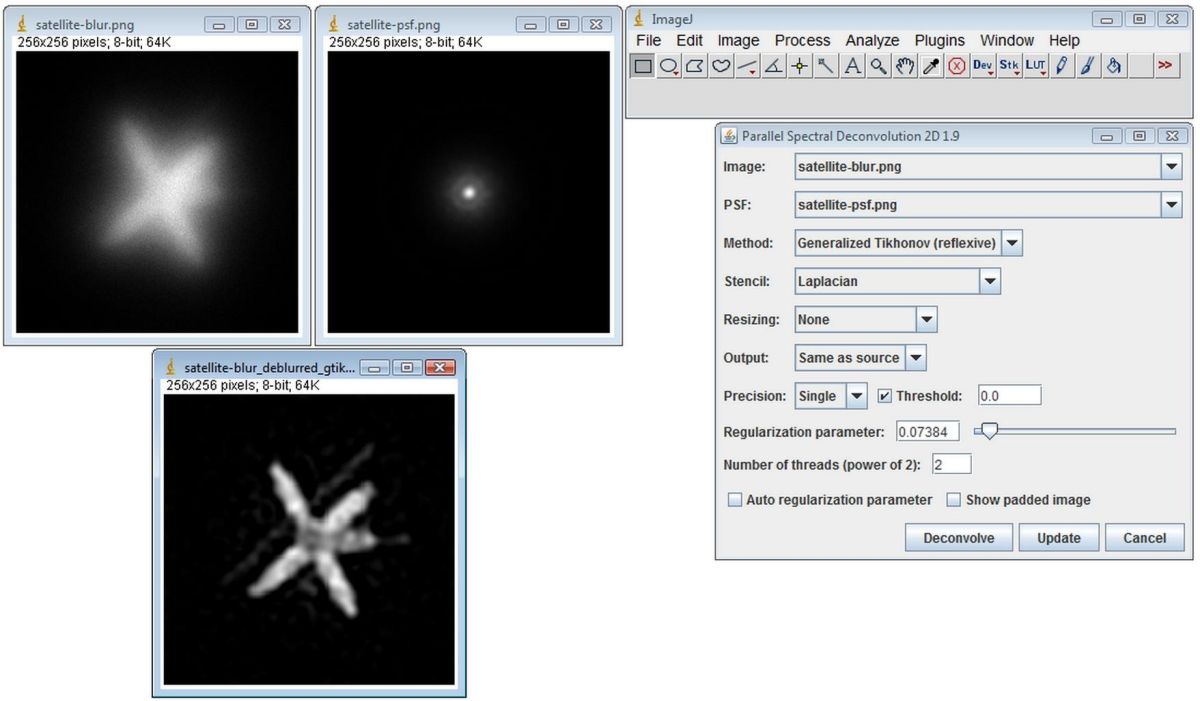Open the File menu in ImageJ

(648, 40)
